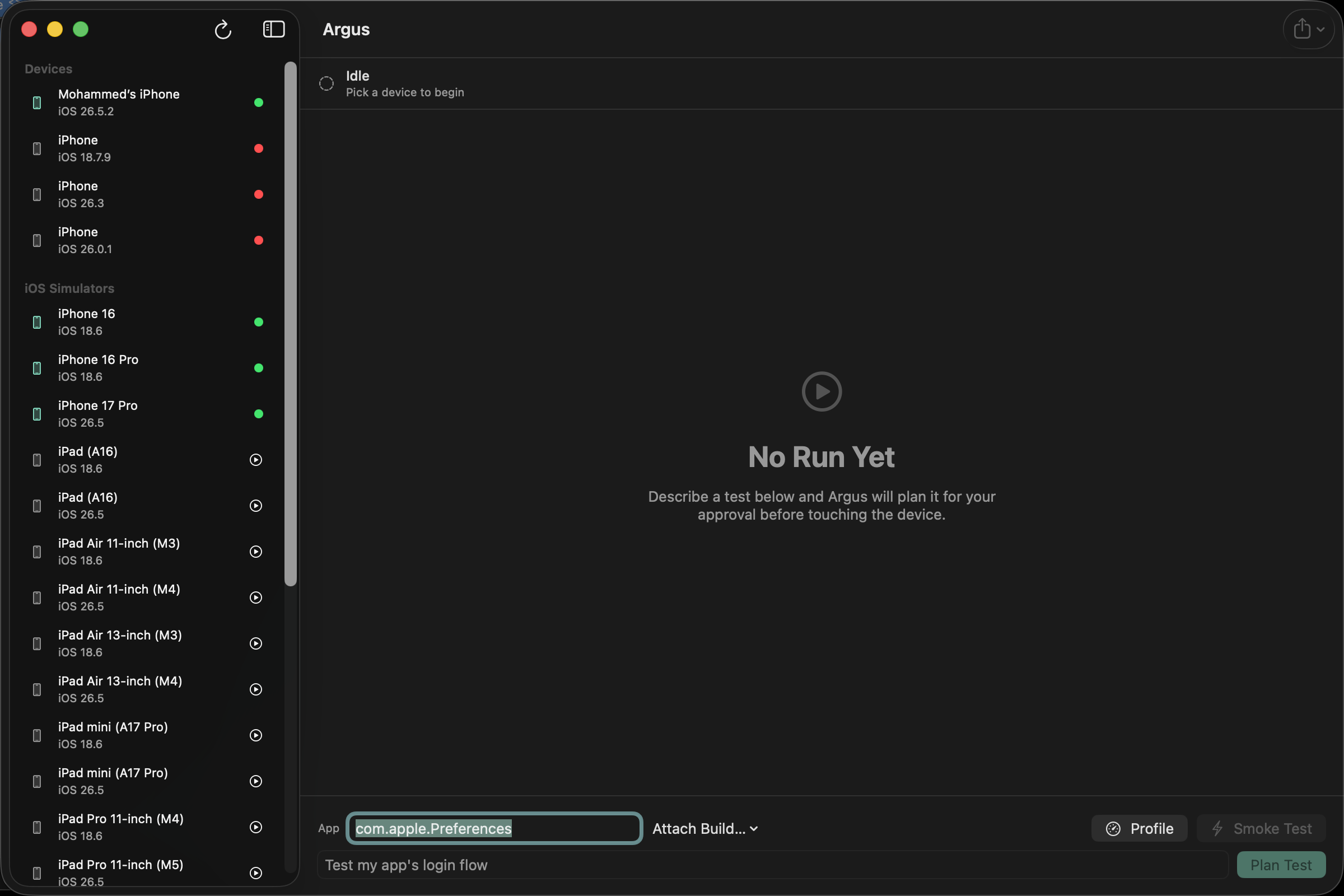Focus the App bundle identifier field
This screenshot has height=896, width=1344.
pyautogui.click(x=494, y=829)
